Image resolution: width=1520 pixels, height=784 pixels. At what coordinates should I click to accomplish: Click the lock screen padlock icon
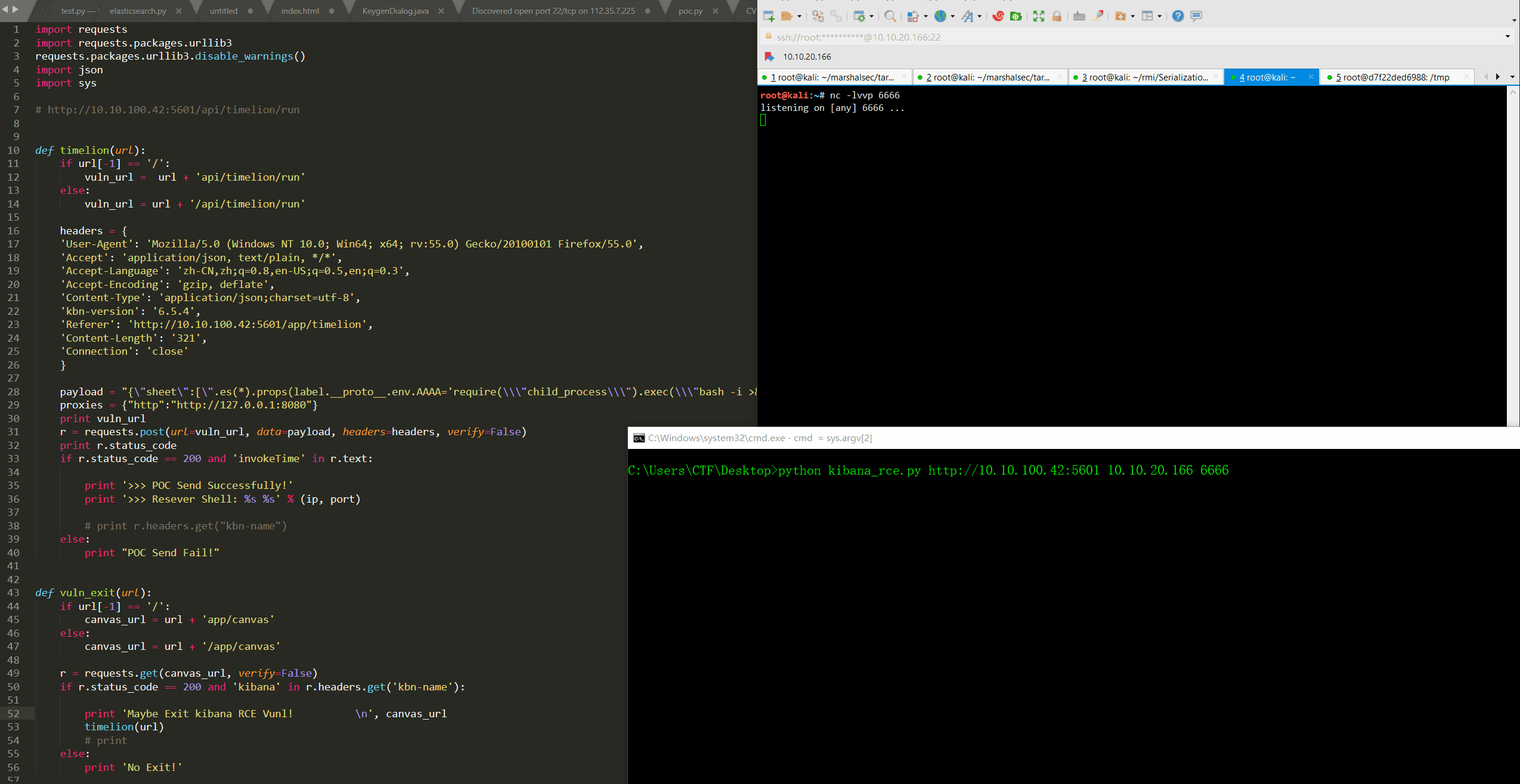pyautogui.click(x=1056, y=16)
